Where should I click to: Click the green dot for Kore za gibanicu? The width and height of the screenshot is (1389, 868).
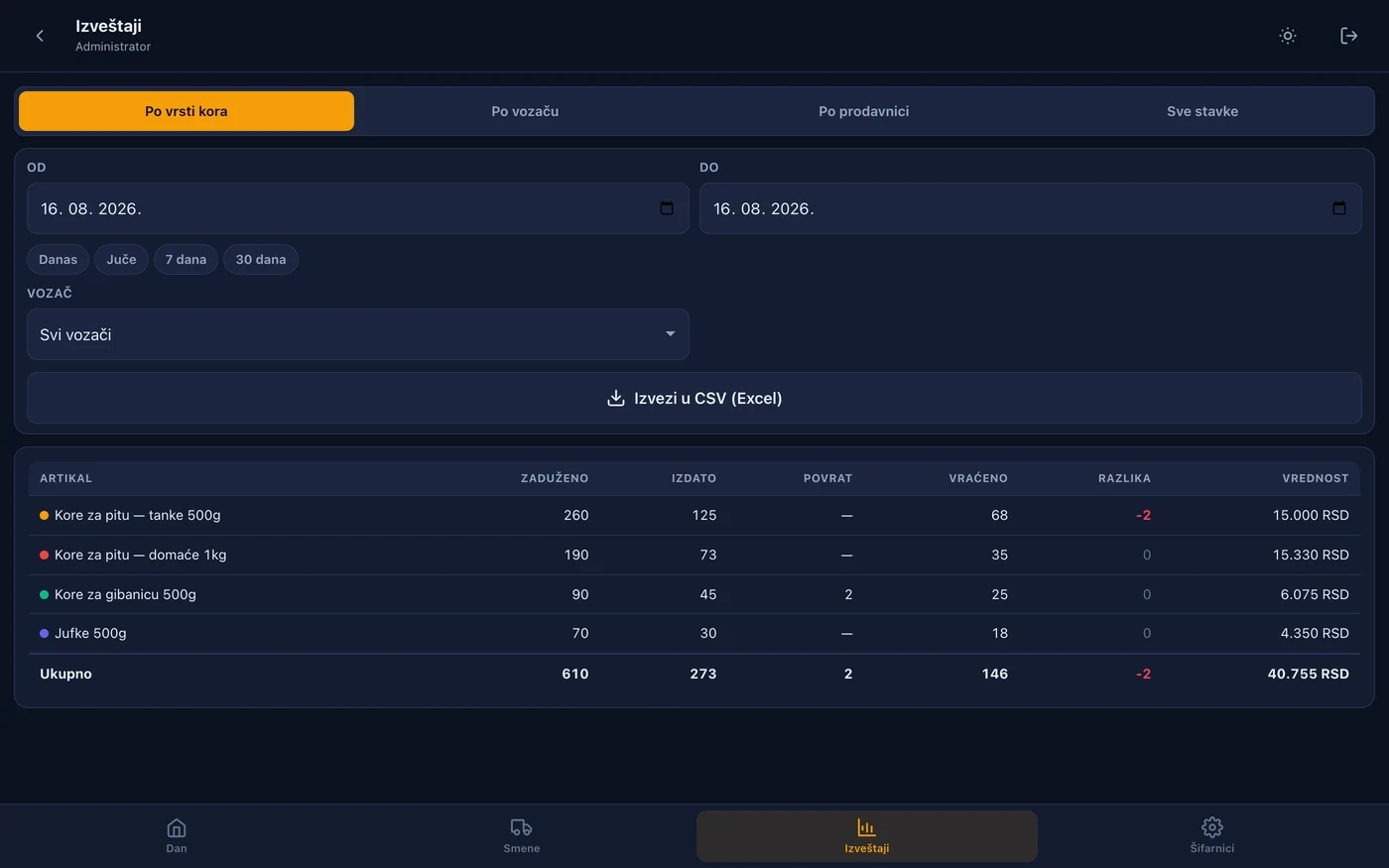click(44, 595)
